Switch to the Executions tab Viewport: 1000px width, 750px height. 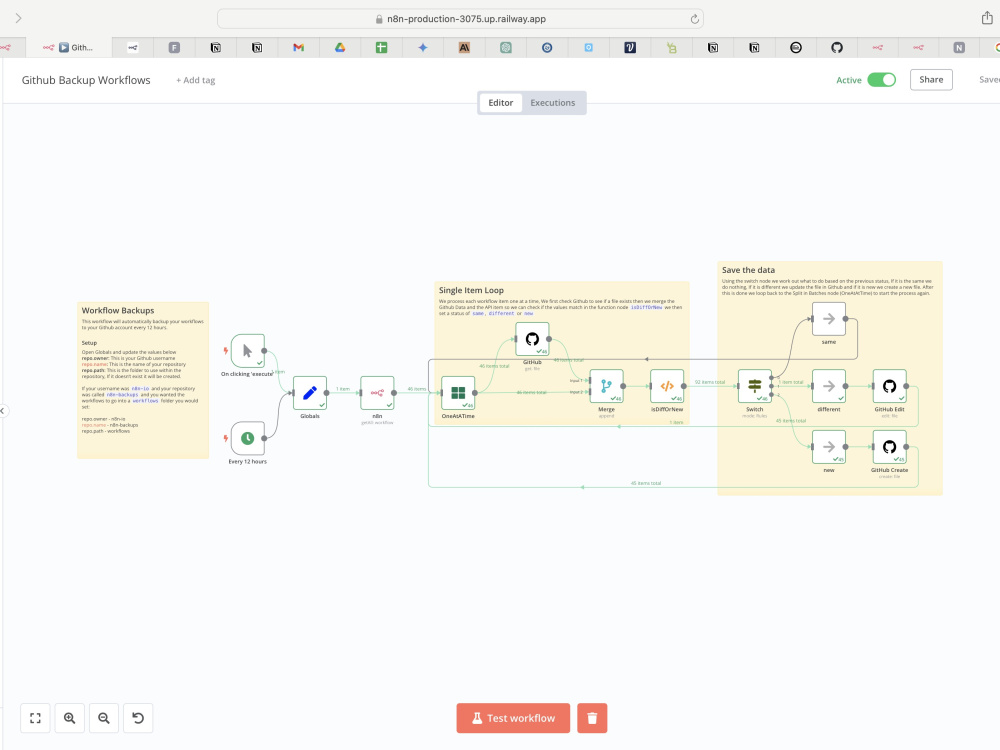[552, 103]
